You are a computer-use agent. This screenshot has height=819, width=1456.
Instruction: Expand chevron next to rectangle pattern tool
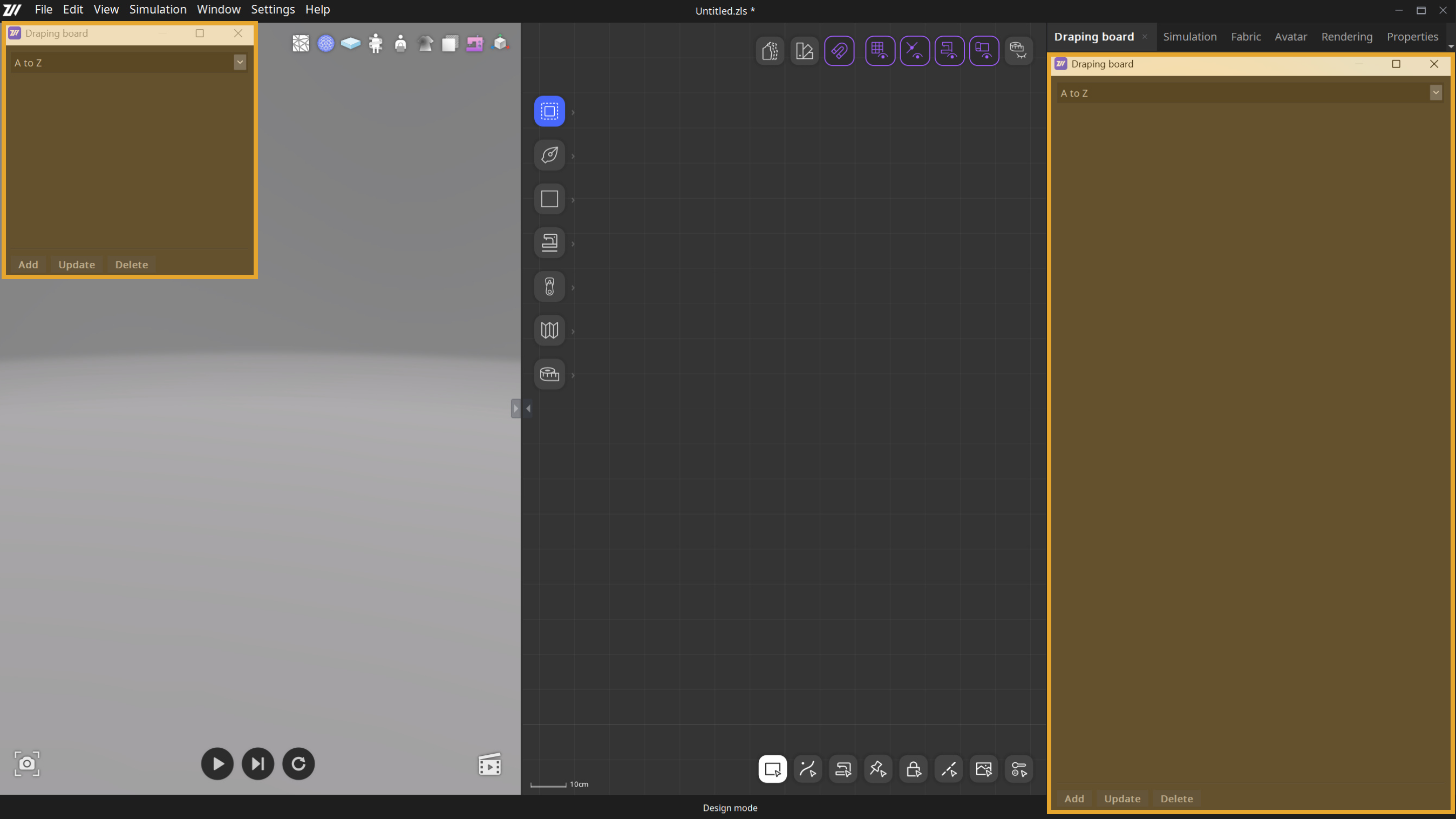573,200
